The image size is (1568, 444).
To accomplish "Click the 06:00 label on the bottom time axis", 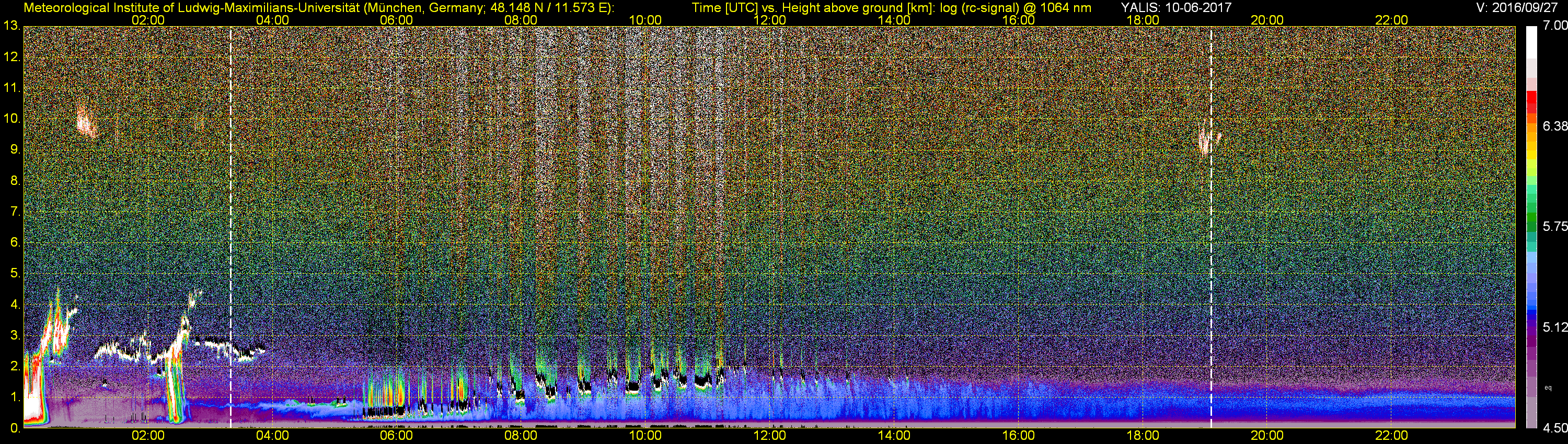I will point(396,436).
